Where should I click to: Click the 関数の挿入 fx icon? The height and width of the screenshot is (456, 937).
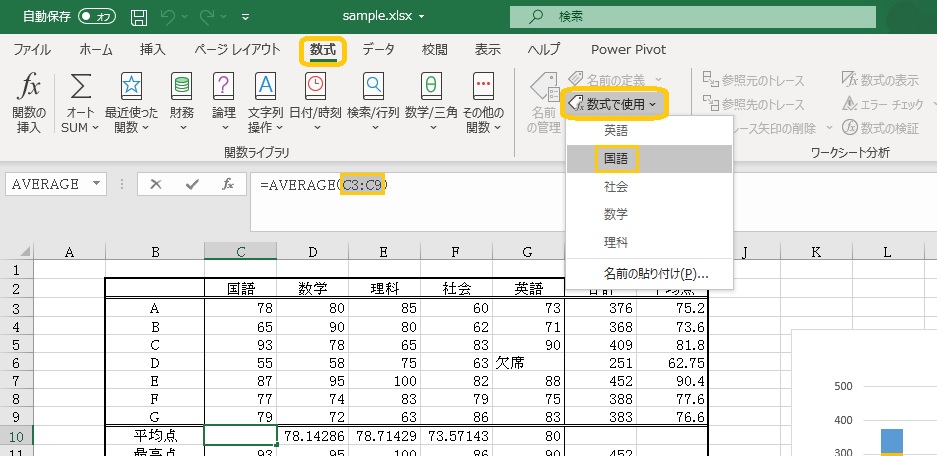point(31,86)
